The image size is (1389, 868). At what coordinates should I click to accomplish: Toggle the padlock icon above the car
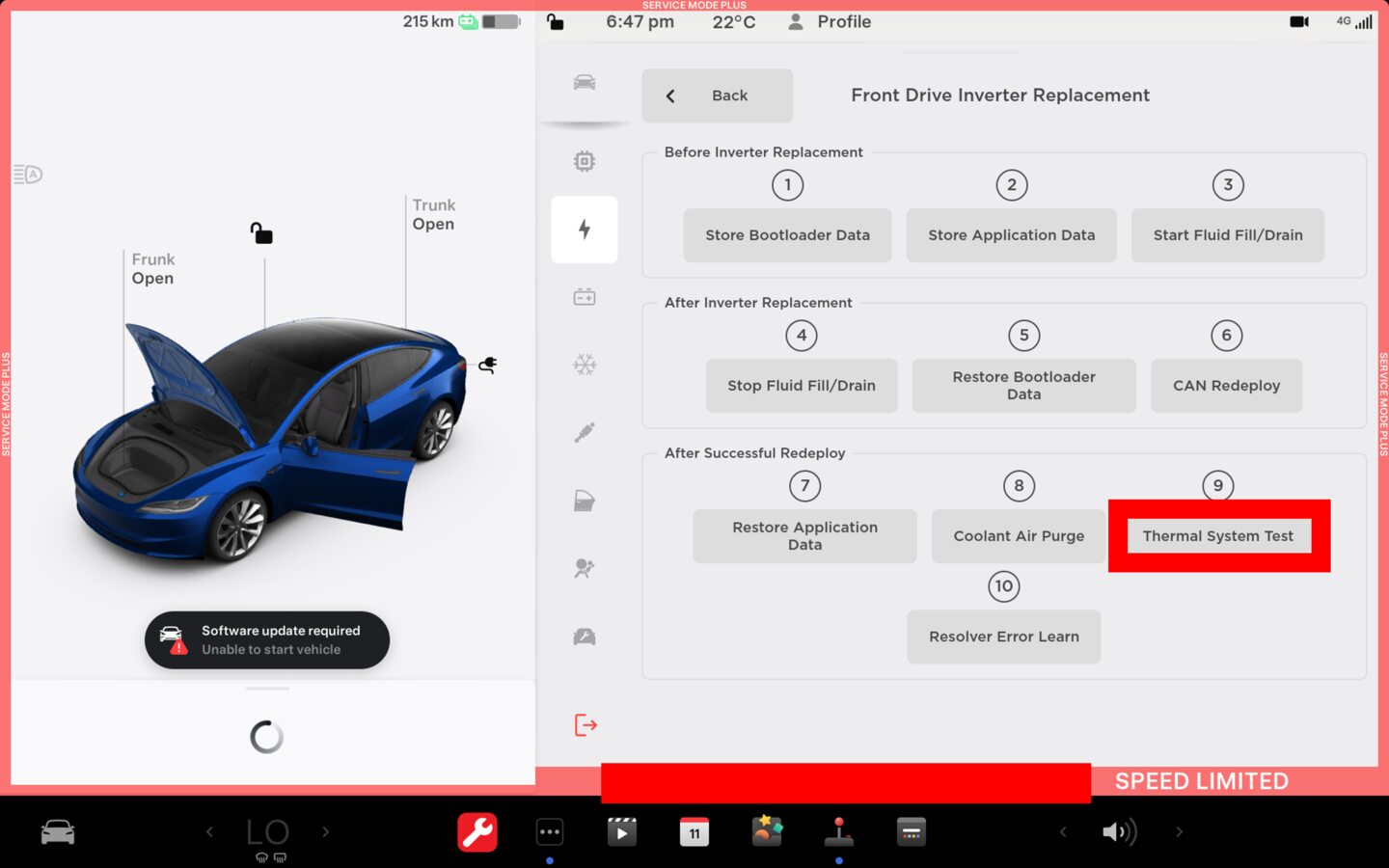pos(261,233)
